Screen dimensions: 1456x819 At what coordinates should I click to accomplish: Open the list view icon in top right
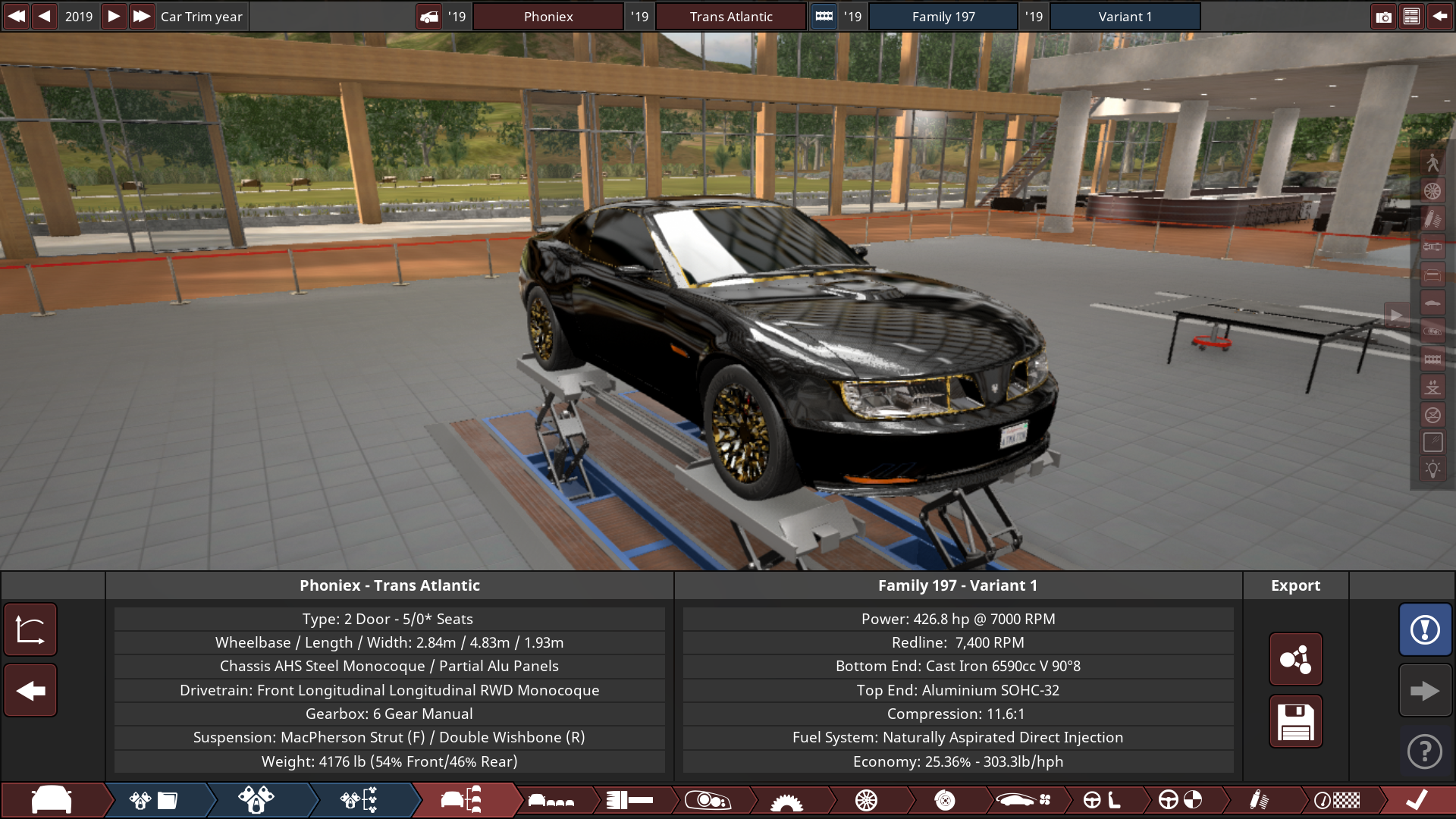(x=1411, y=16)
